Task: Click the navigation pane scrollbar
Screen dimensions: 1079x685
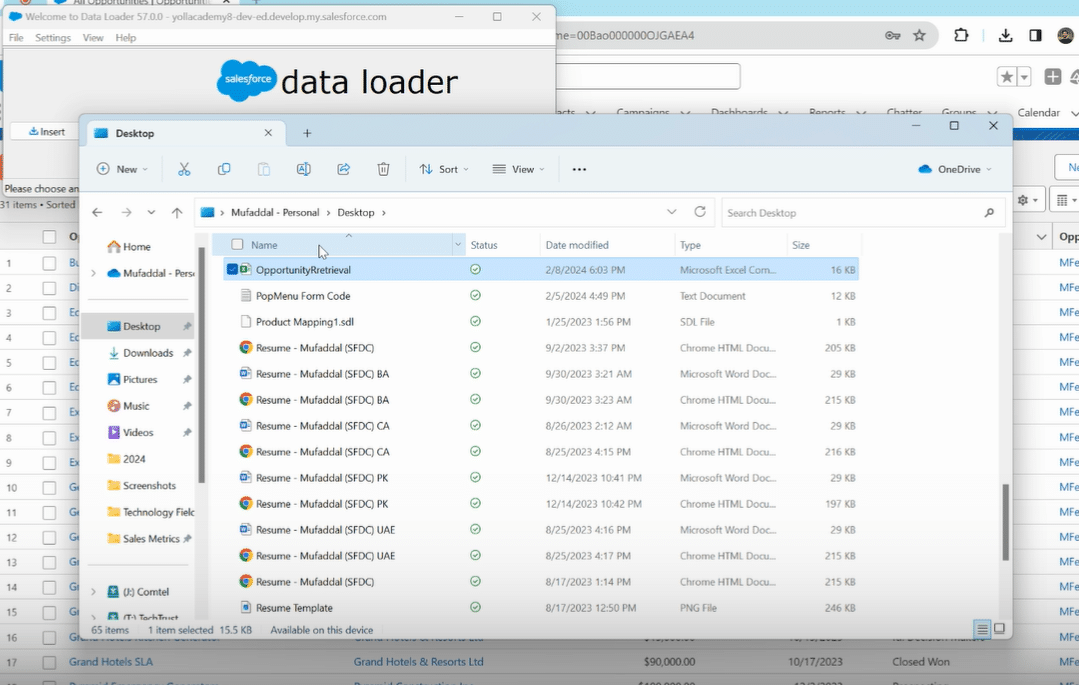Action: (x=201, y=365)
